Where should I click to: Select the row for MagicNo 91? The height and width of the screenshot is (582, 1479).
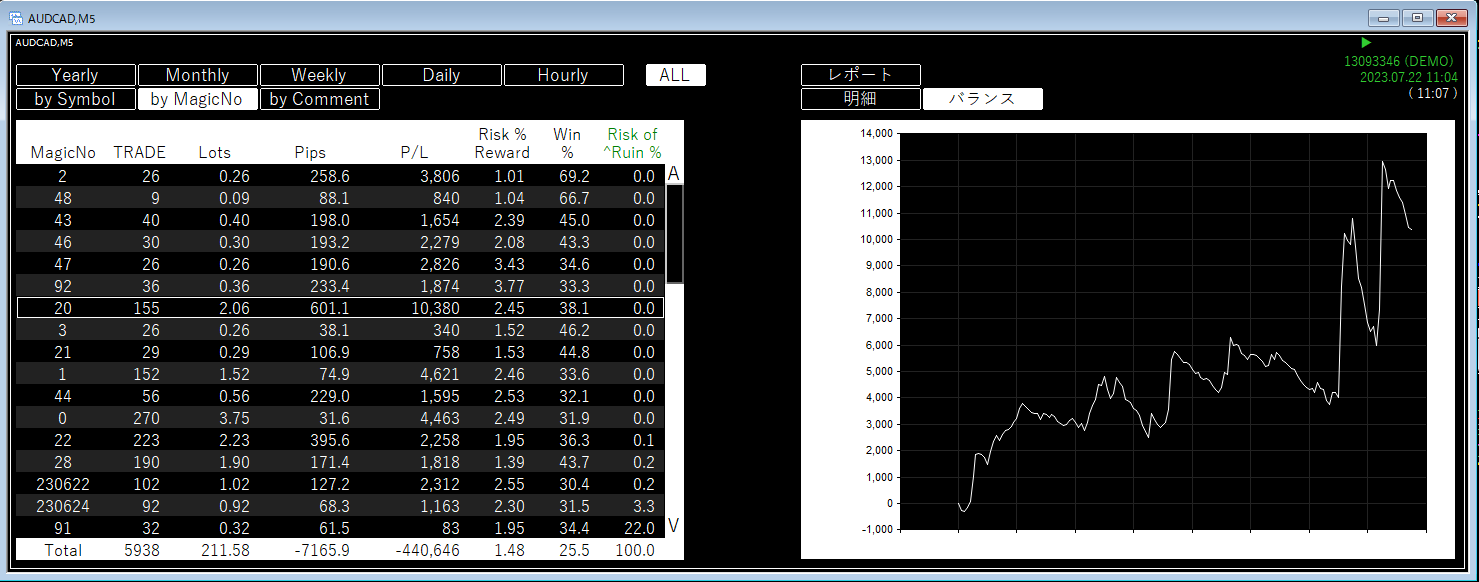pos(340,528)
